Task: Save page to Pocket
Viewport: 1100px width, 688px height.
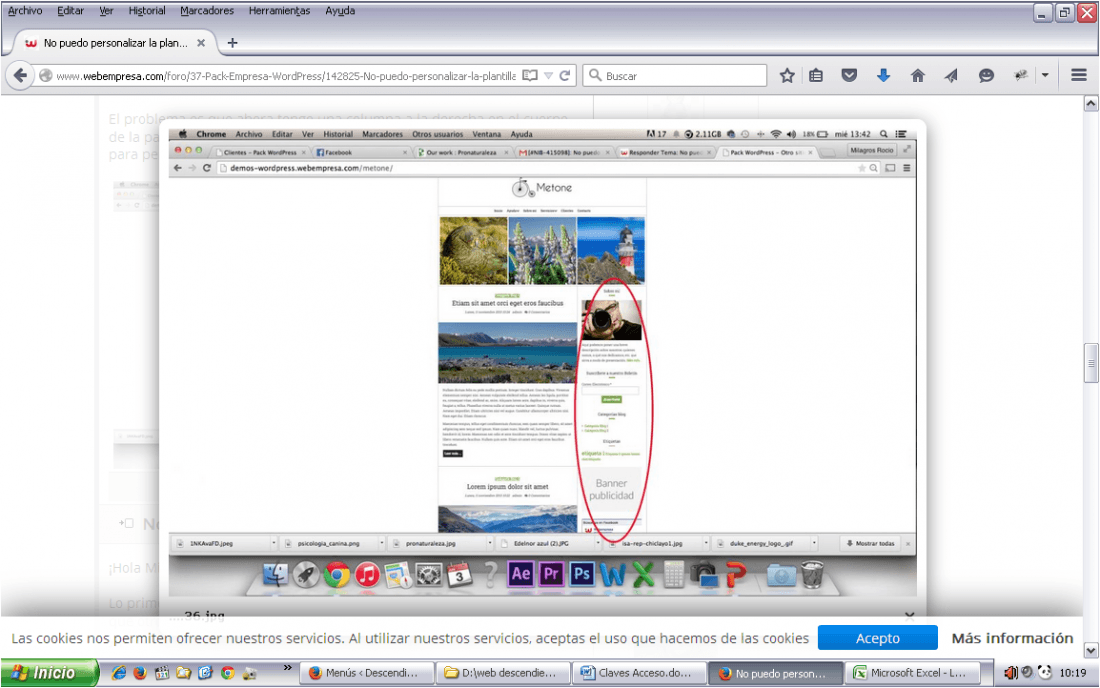Action: (849, 76)
